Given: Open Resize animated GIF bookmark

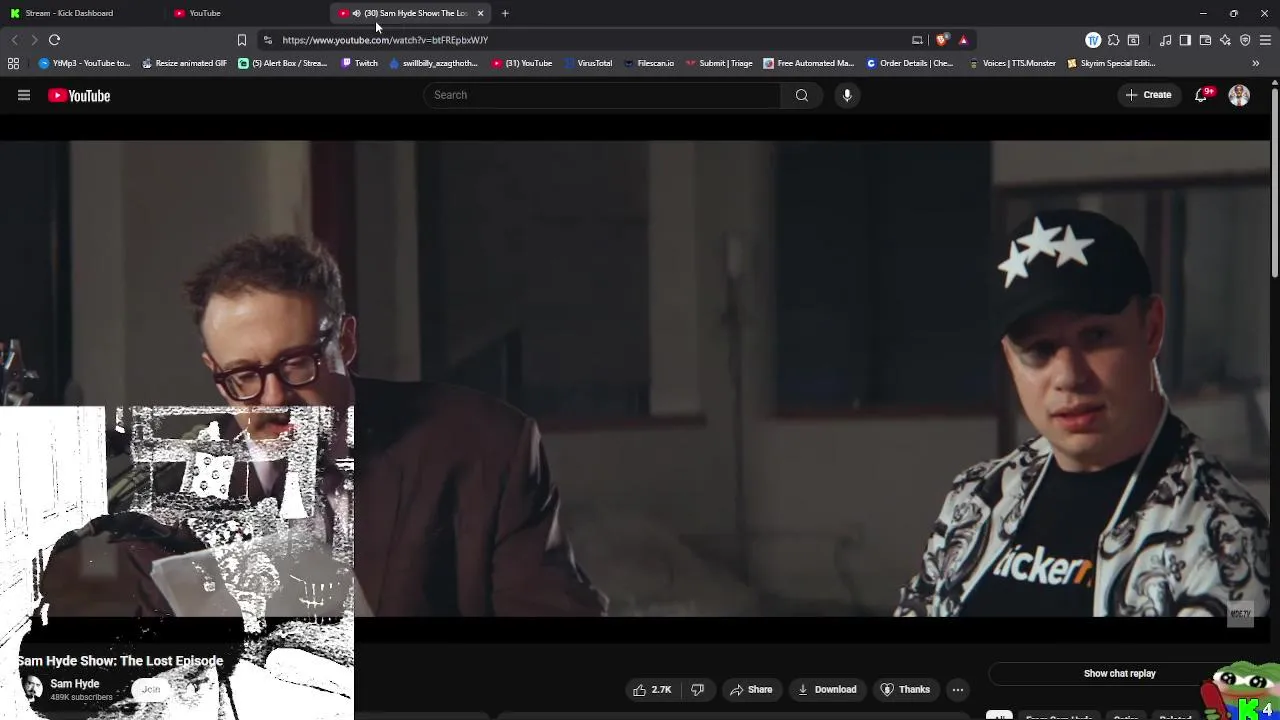Looking at the screenshot, I should click(x=184, y=63).
